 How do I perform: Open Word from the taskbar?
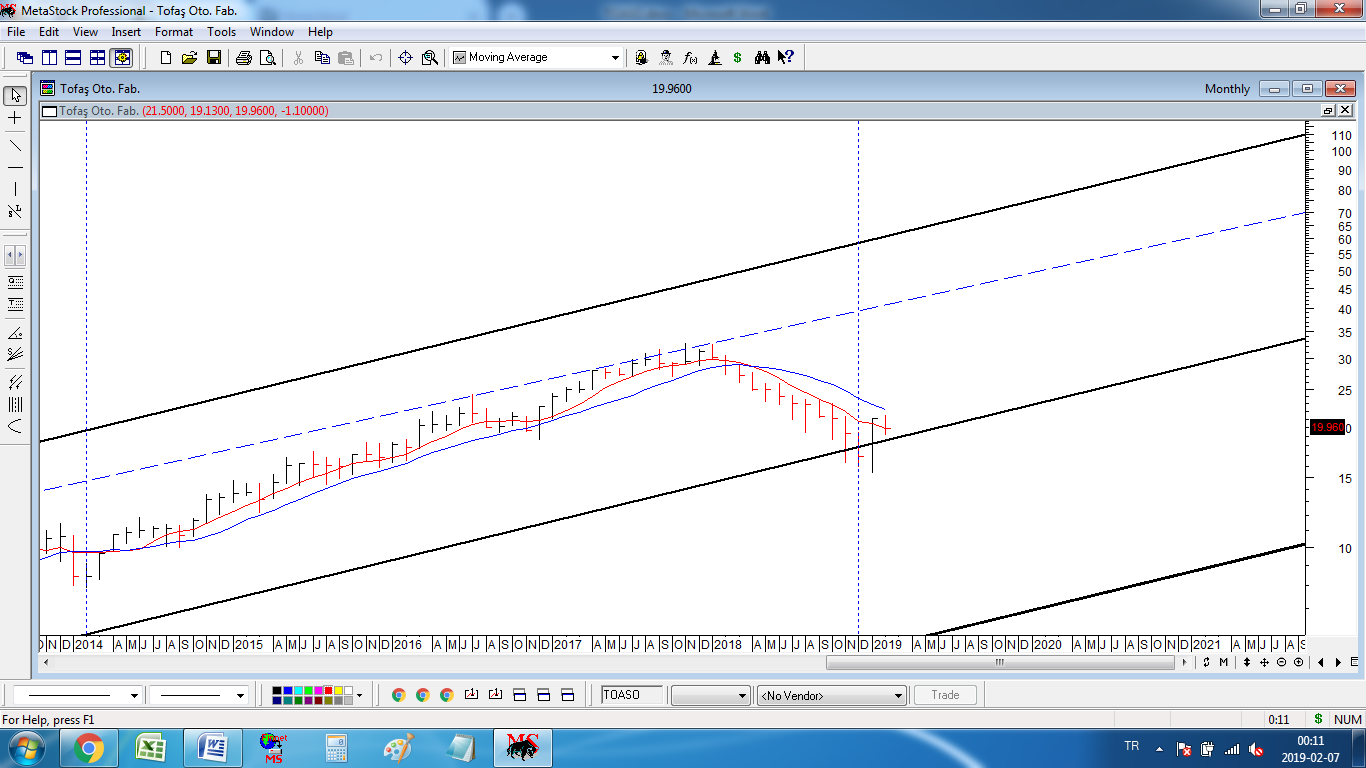[x=212, y=748]
